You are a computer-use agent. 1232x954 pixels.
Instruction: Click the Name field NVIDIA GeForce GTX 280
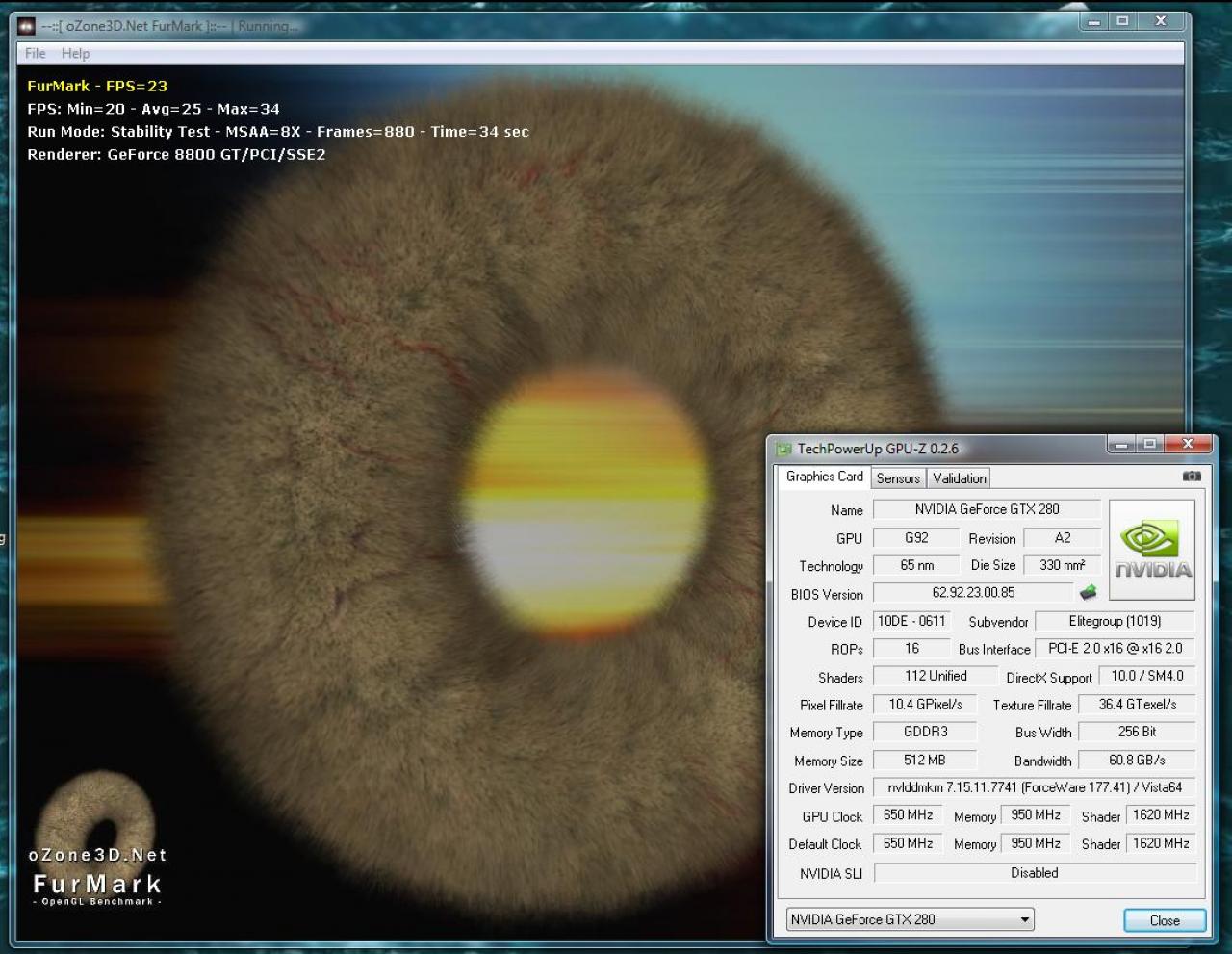click(x=987, y=509)
